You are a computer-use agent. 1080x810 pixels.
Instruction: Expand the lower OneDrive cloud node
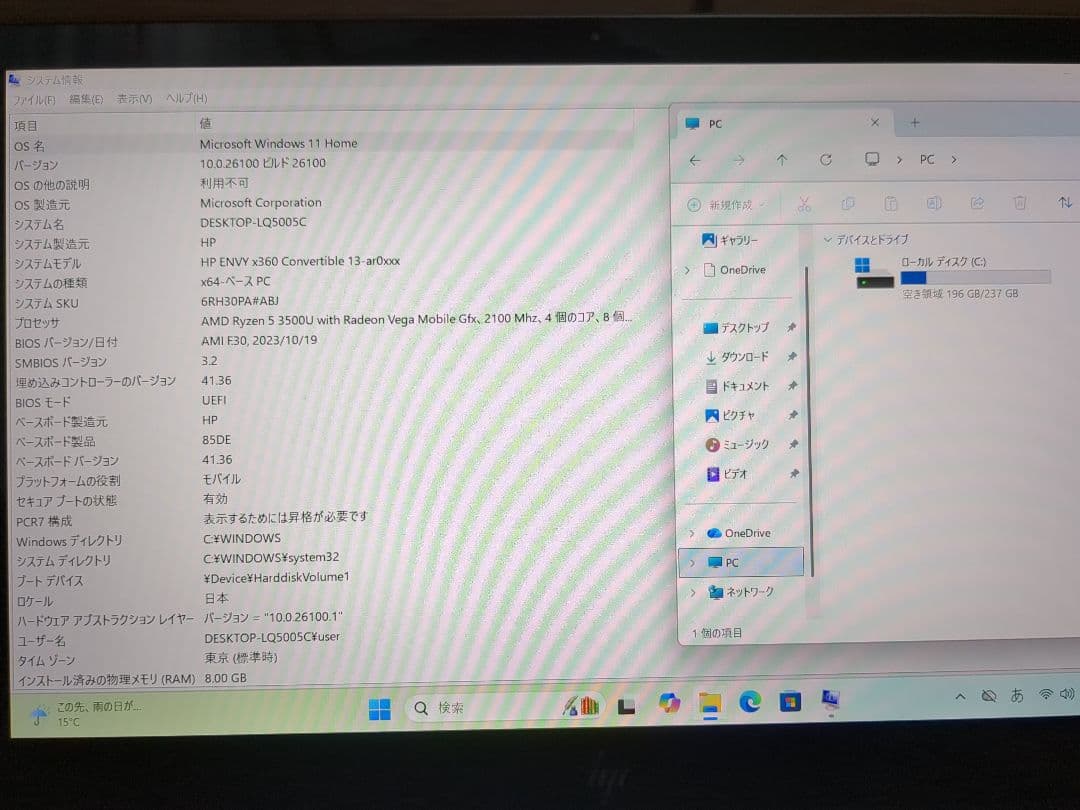coord(692,534)
